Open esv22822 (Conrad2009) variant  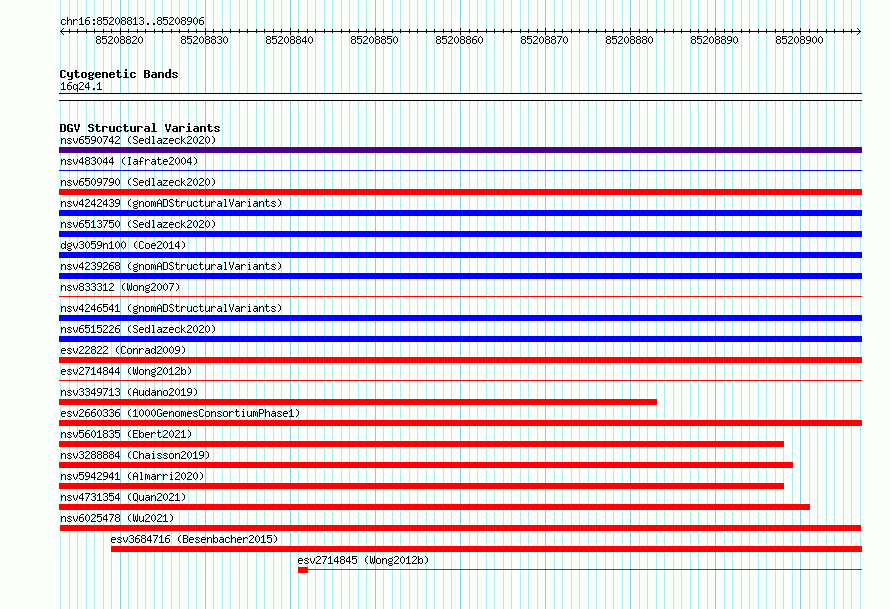pos(123,350)
